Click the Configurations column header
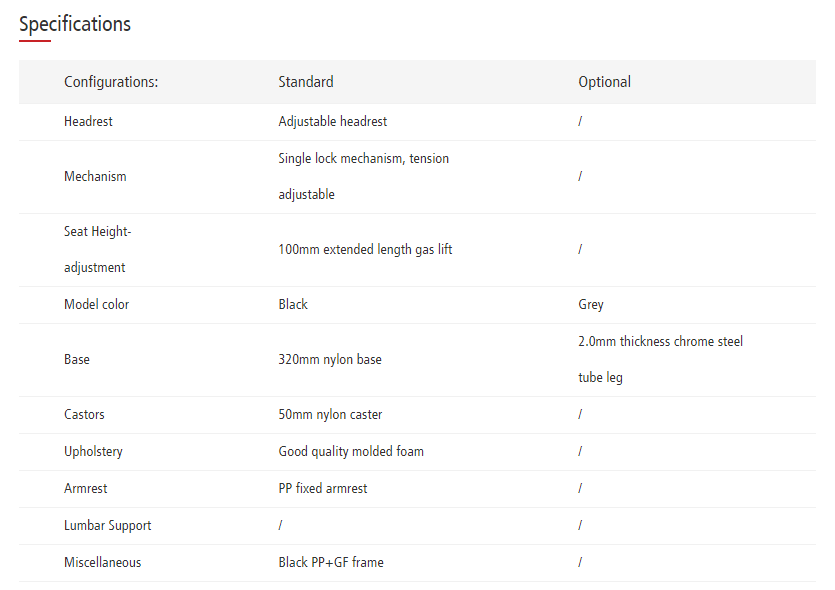This screenshot has height=590, width=835. [111, 82]
